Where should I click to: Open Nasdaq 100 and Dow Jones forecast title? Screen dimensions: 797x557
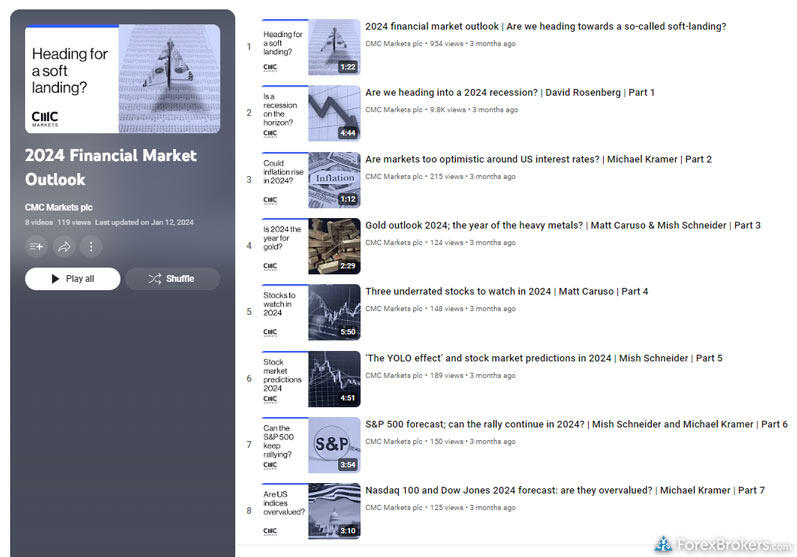click(564, 490)
